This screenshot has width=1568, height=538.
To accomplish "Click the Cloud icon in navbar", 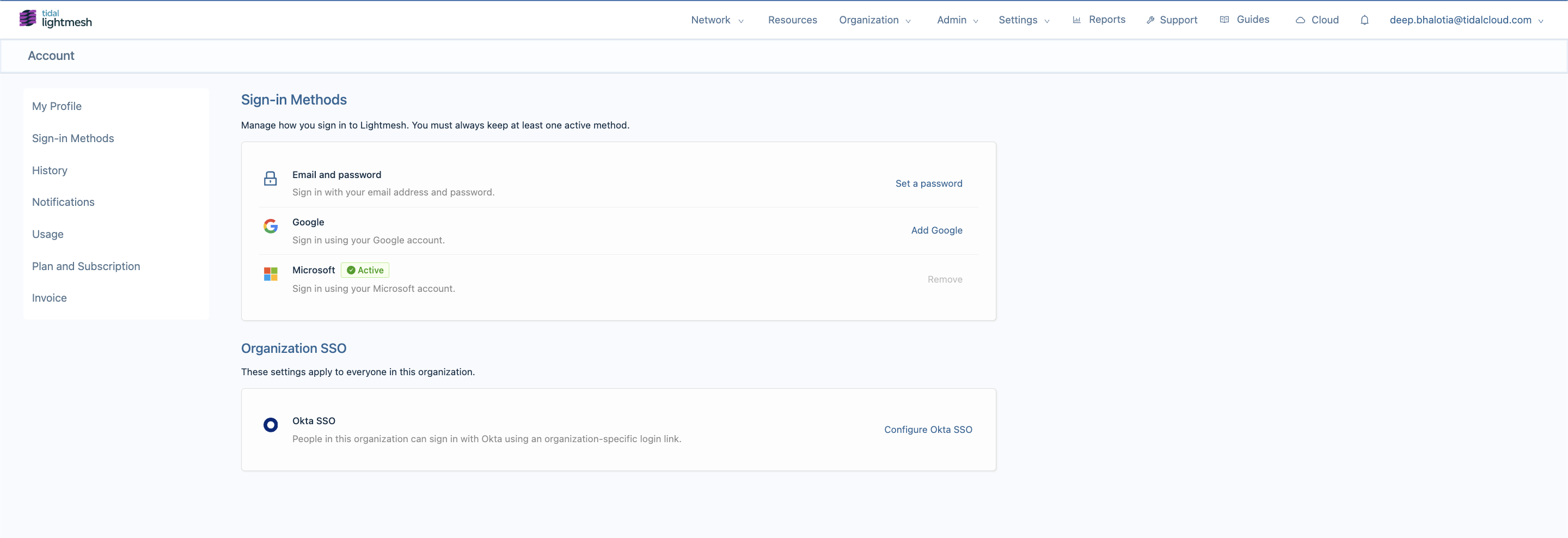I will point(1300,20).
